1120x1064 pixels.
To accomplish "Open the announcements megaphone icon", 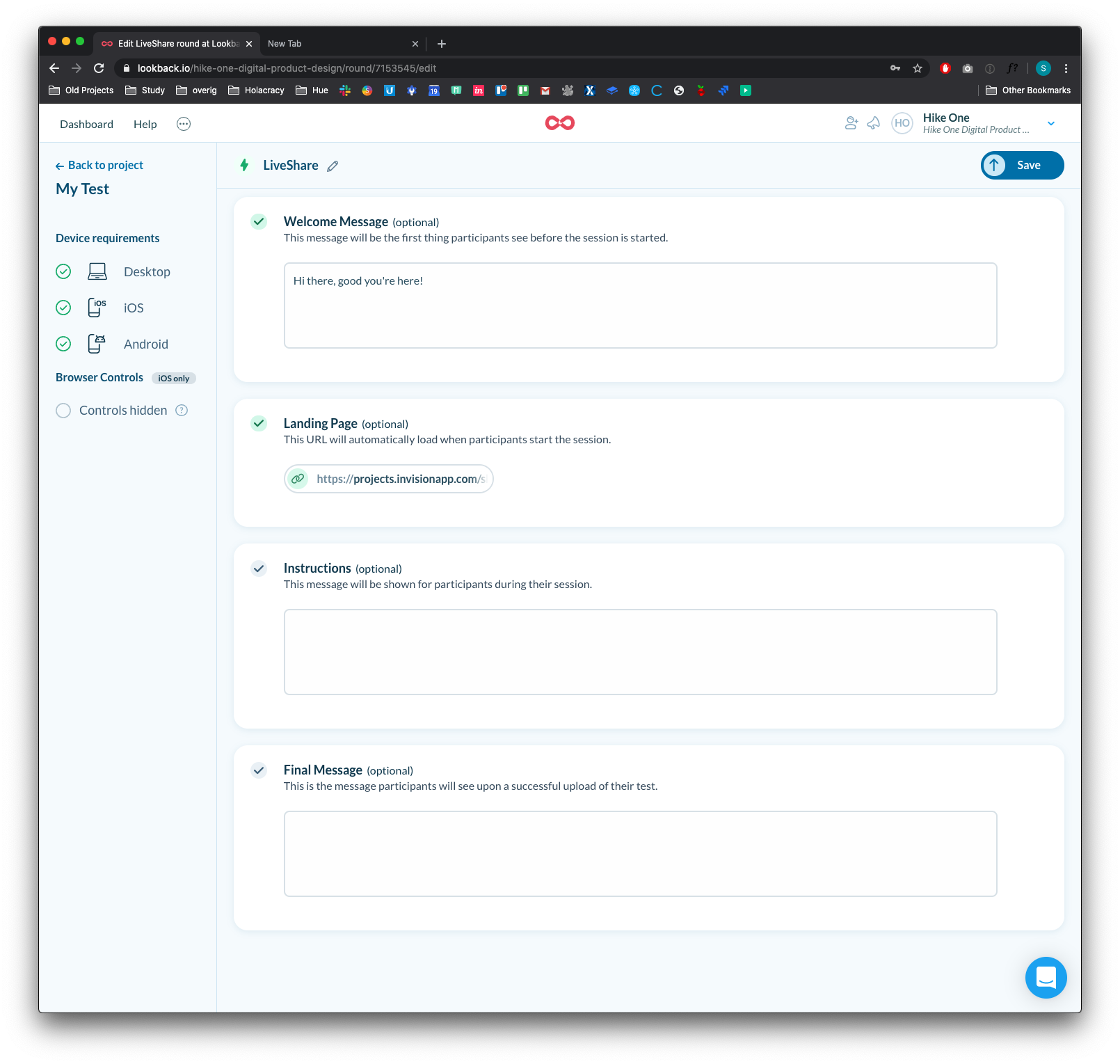I will pos(874,123).
